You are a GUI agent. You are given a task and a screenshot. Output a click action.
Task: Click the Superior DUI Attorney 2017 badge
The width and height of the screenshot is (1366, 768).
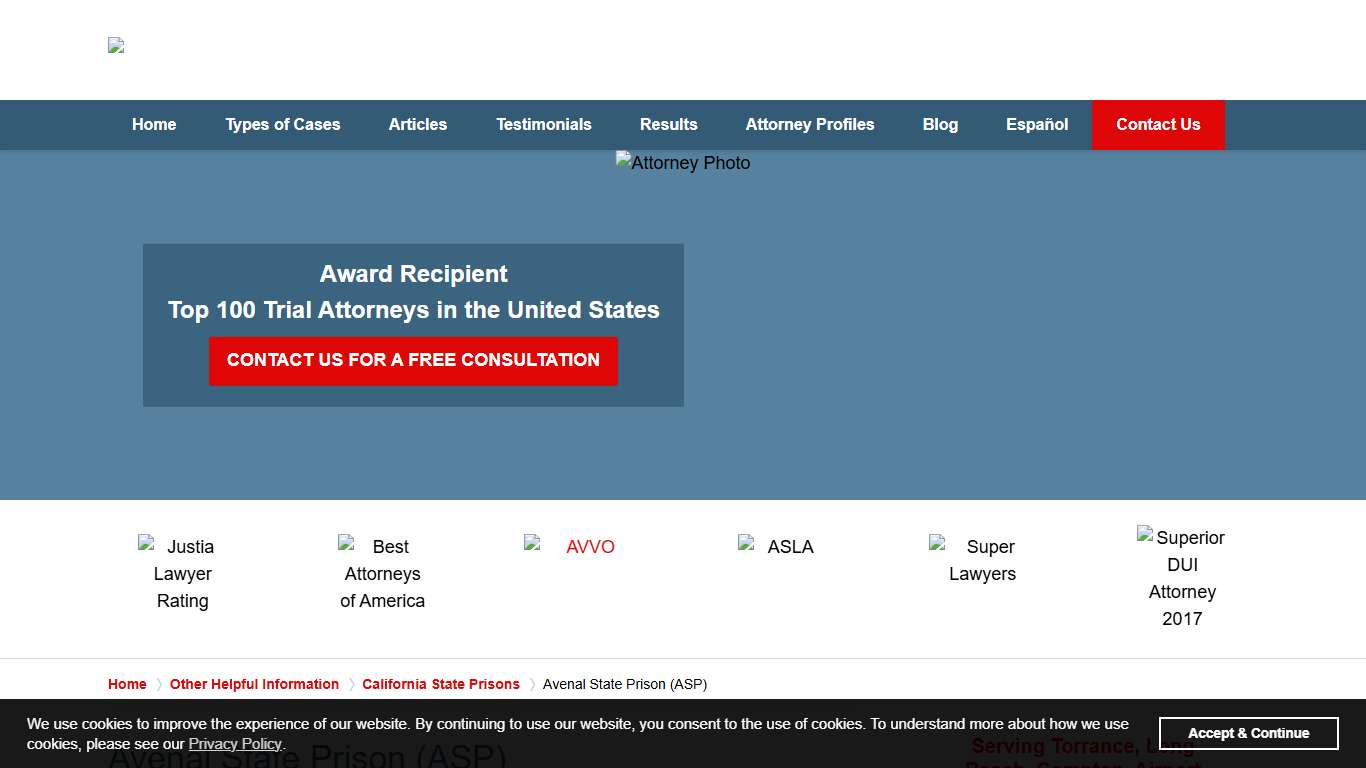click(1182, 578)
